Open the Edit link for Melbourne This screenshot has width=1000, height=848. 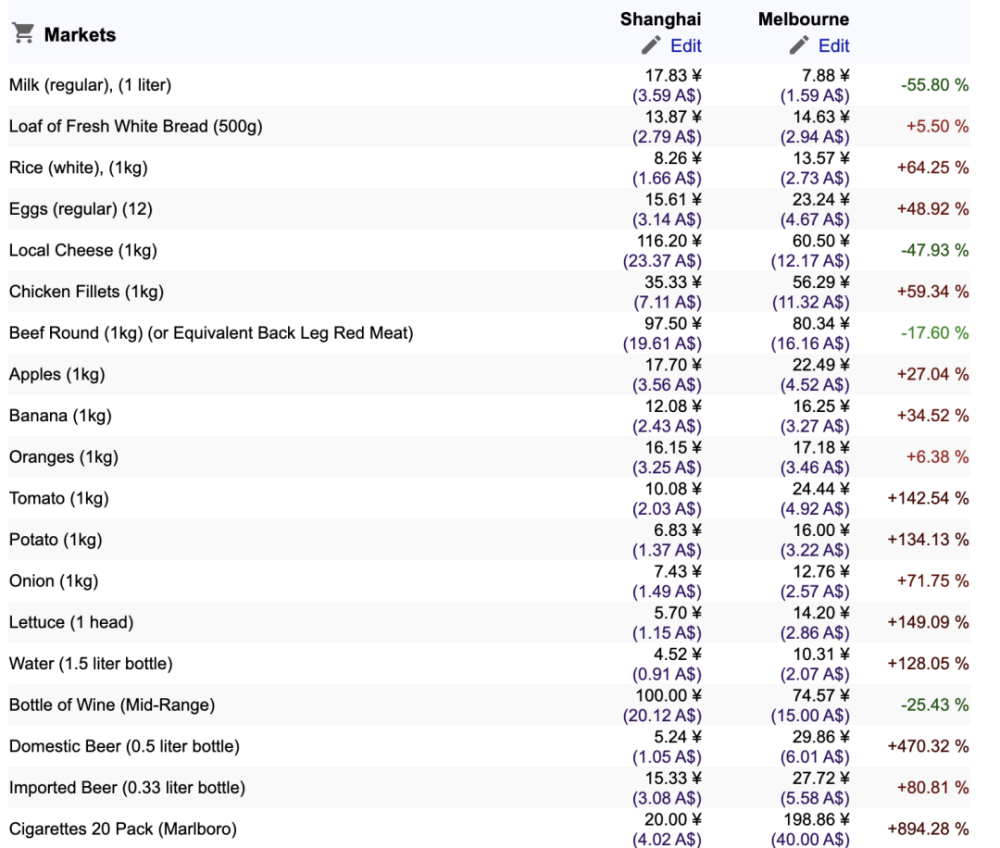tap(834, 46)
